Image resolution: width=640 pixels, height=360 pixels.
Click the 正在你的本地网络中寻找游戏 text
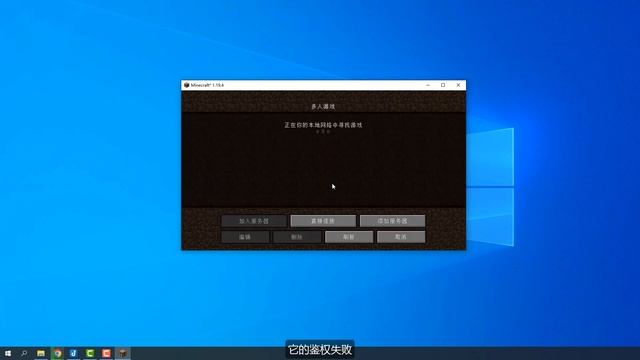click(x=323, y=125)
